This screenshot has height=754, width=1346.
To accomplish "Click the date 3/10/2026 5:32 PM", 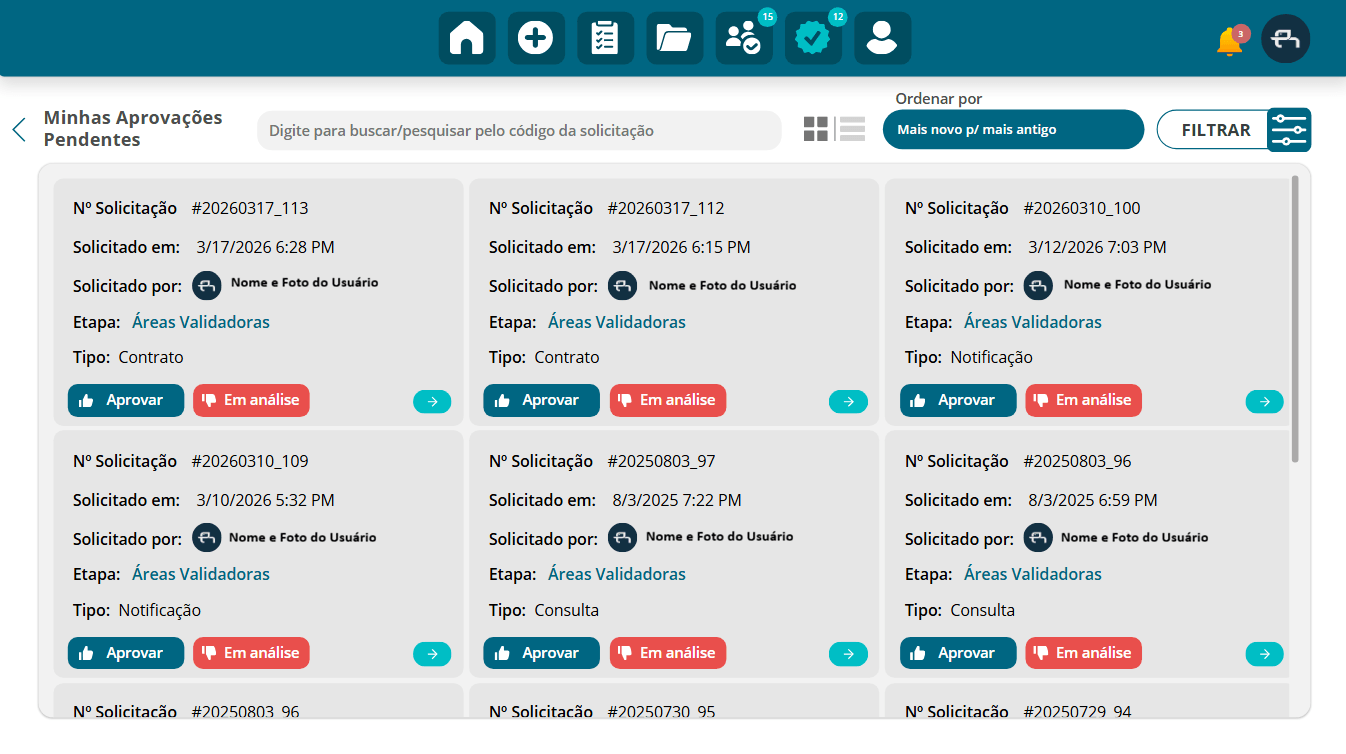I will tap(266, 500).
